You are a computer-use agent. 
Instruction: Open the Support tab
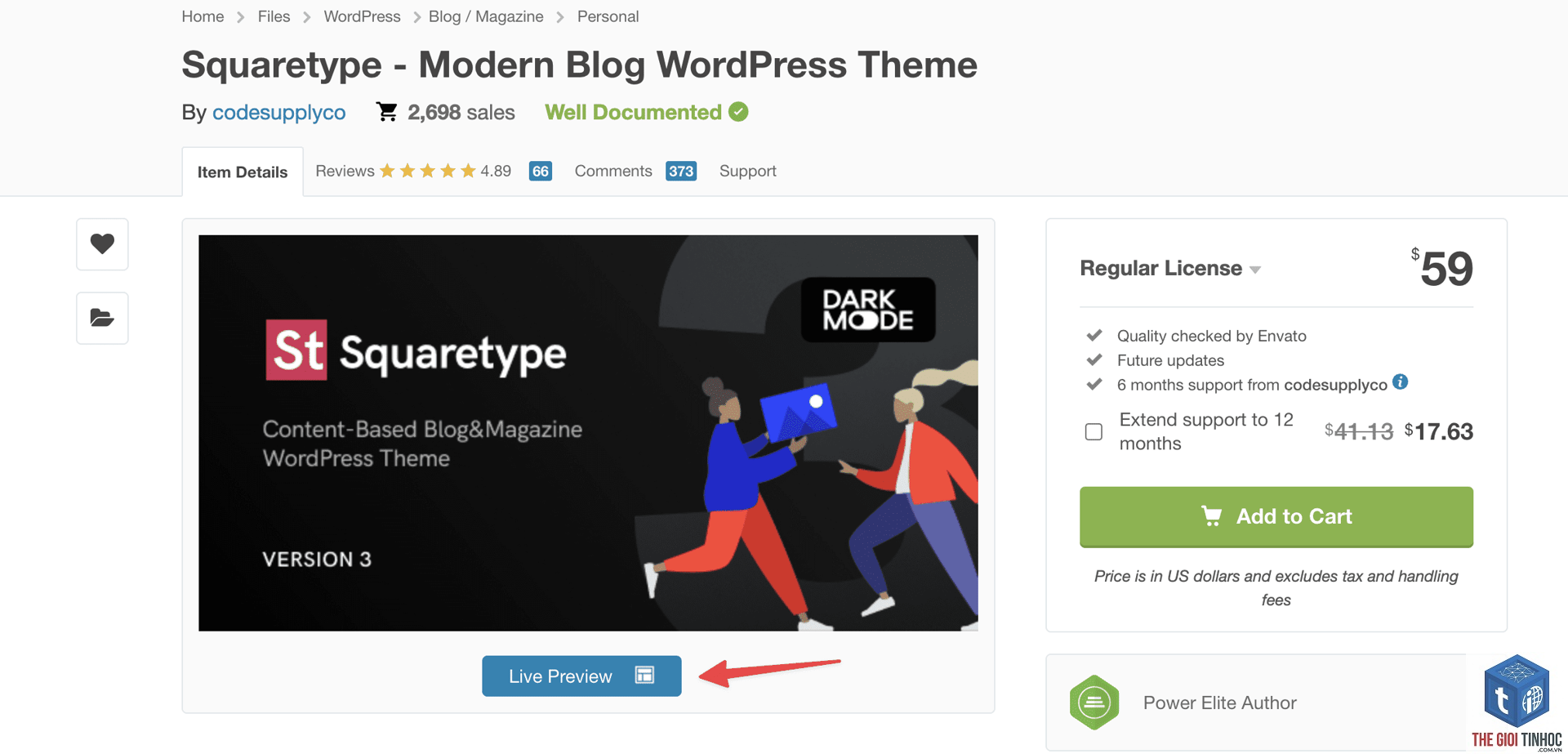tap(747, 171)
